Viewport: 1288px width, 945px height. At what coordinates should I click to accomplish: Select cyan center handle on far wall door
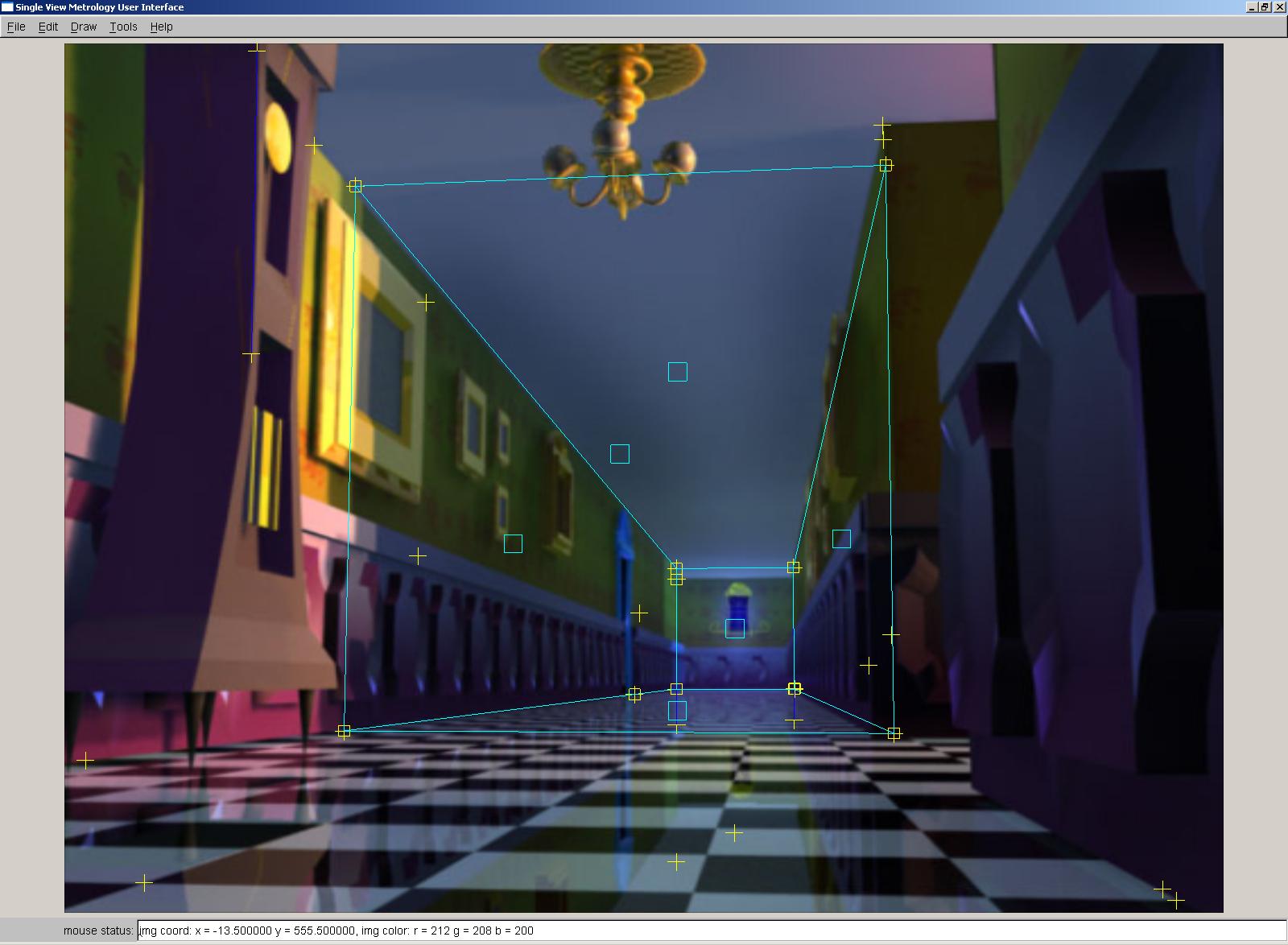(x=735, y=629)
